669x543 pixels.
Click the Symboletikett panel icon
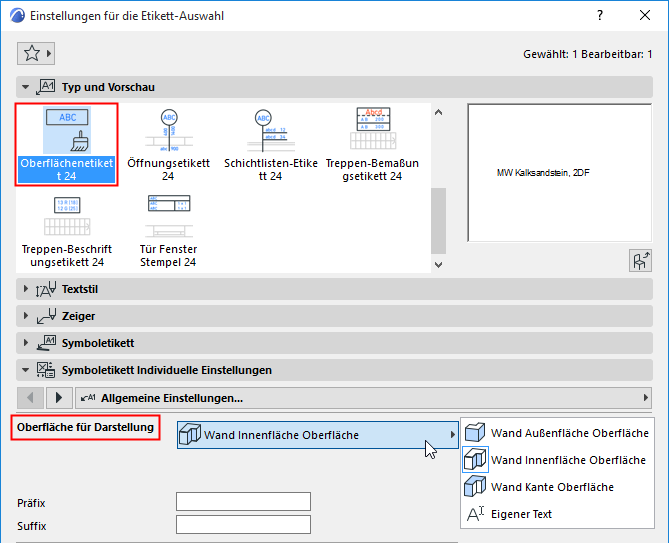(x=46, y=343)
